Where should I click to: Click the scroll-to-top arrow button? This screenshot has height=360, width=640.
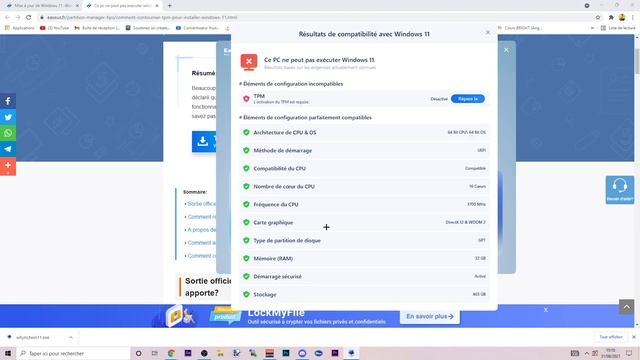pyautogui.click(x=627, y=307)
